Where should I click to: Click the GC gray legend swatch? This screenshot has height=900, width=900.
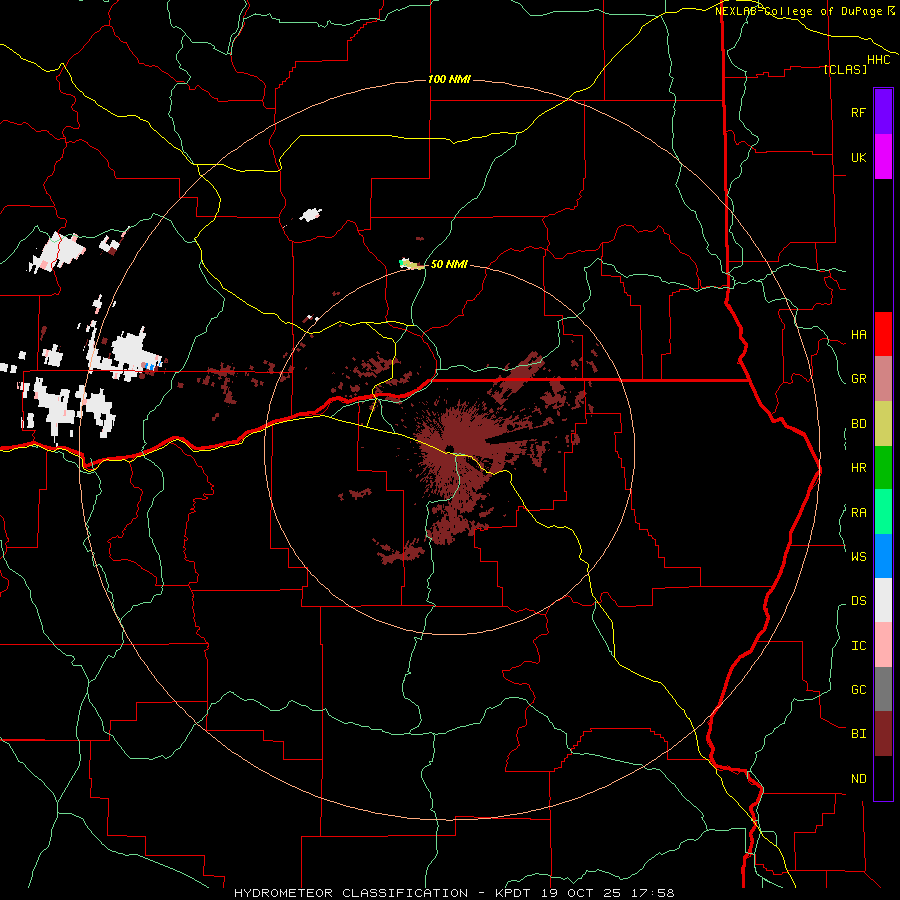(883, 689)
